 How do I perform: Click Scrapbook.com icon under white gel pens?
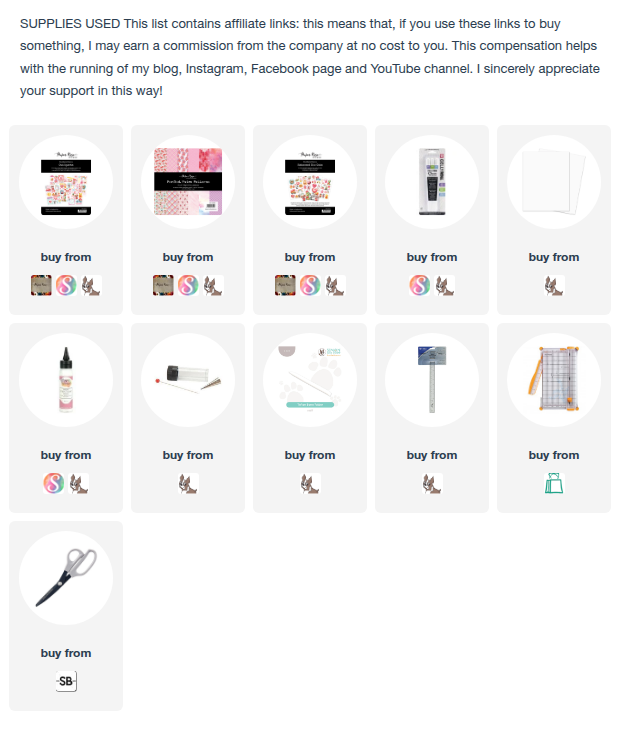[420, 285]
